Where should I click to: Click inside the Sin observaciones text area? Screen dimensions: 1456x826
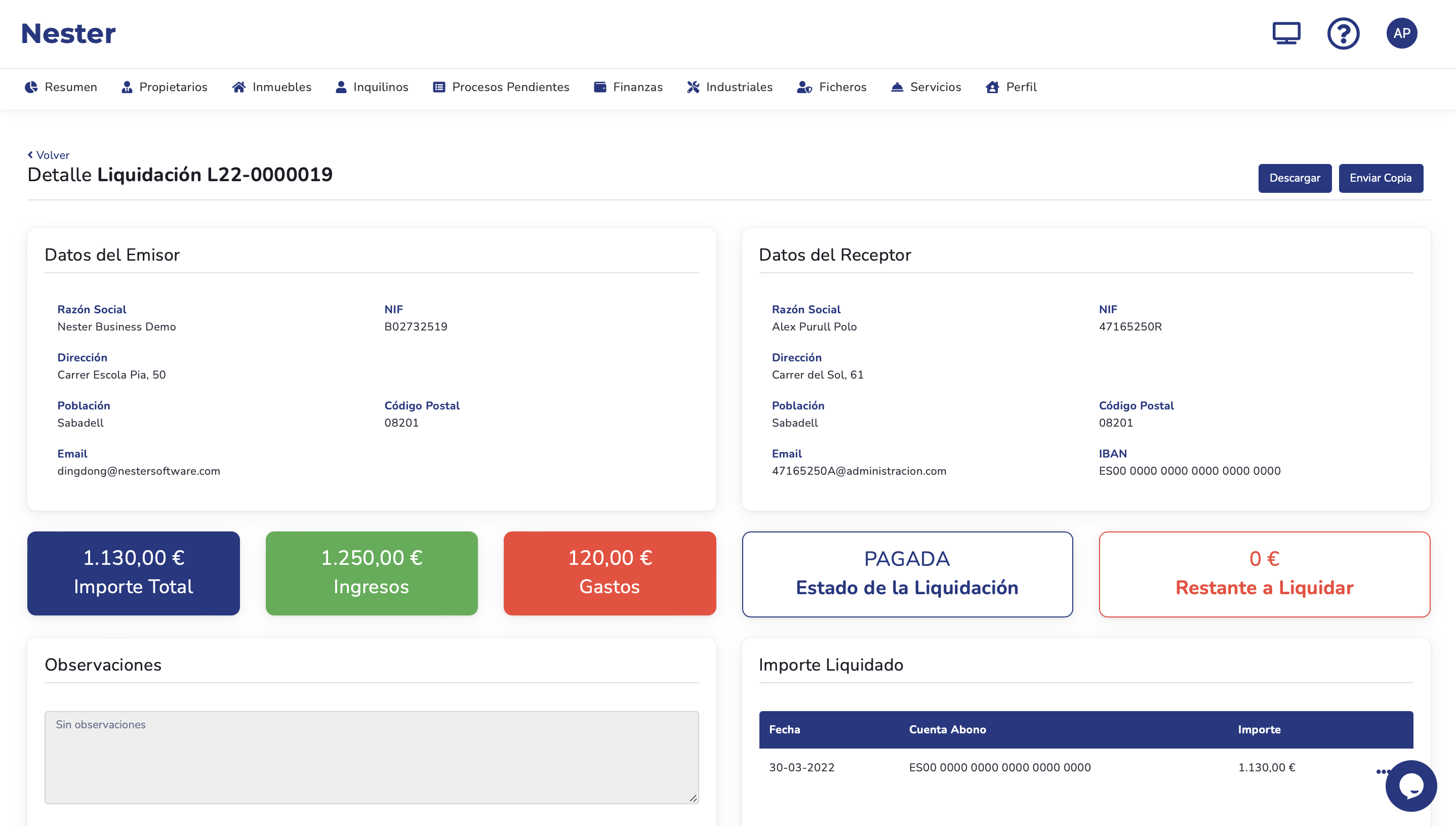pos(371,757)
